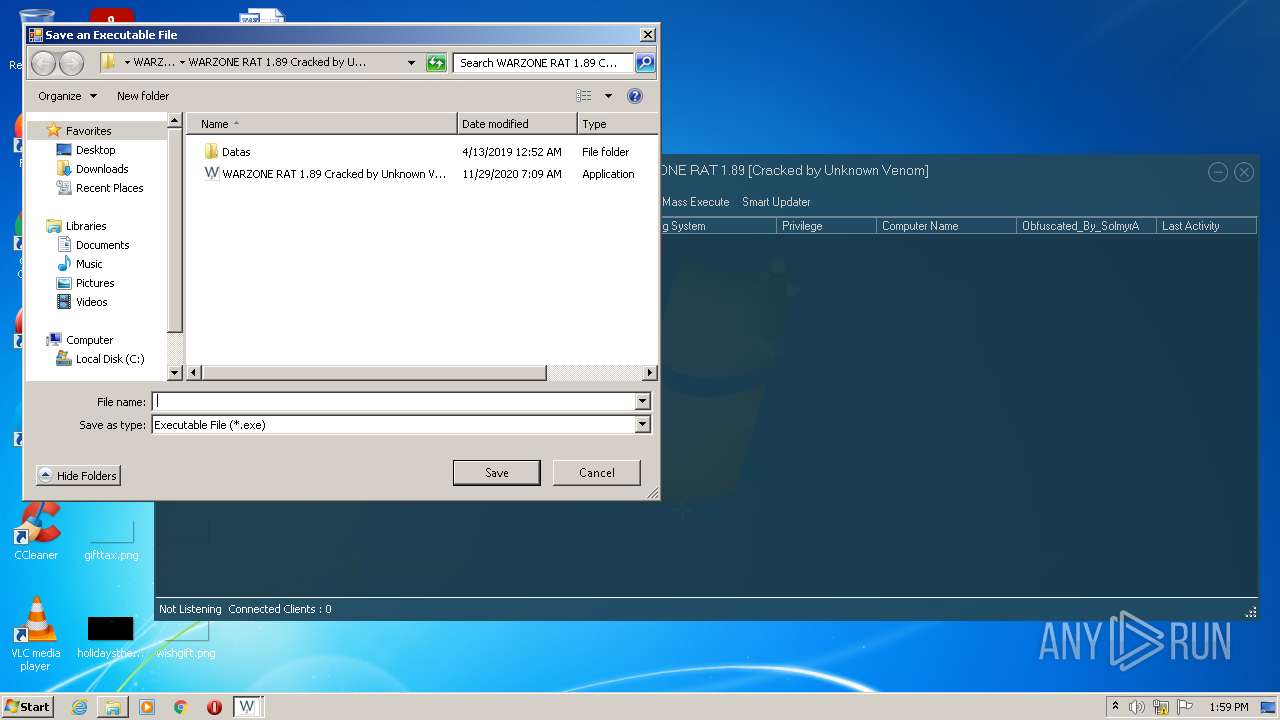The width and height of the screenshot is (1280, 720).
Task: Click the Search WARZONE RAT search field
Action: pyautogui.click(x=544, y=63)
